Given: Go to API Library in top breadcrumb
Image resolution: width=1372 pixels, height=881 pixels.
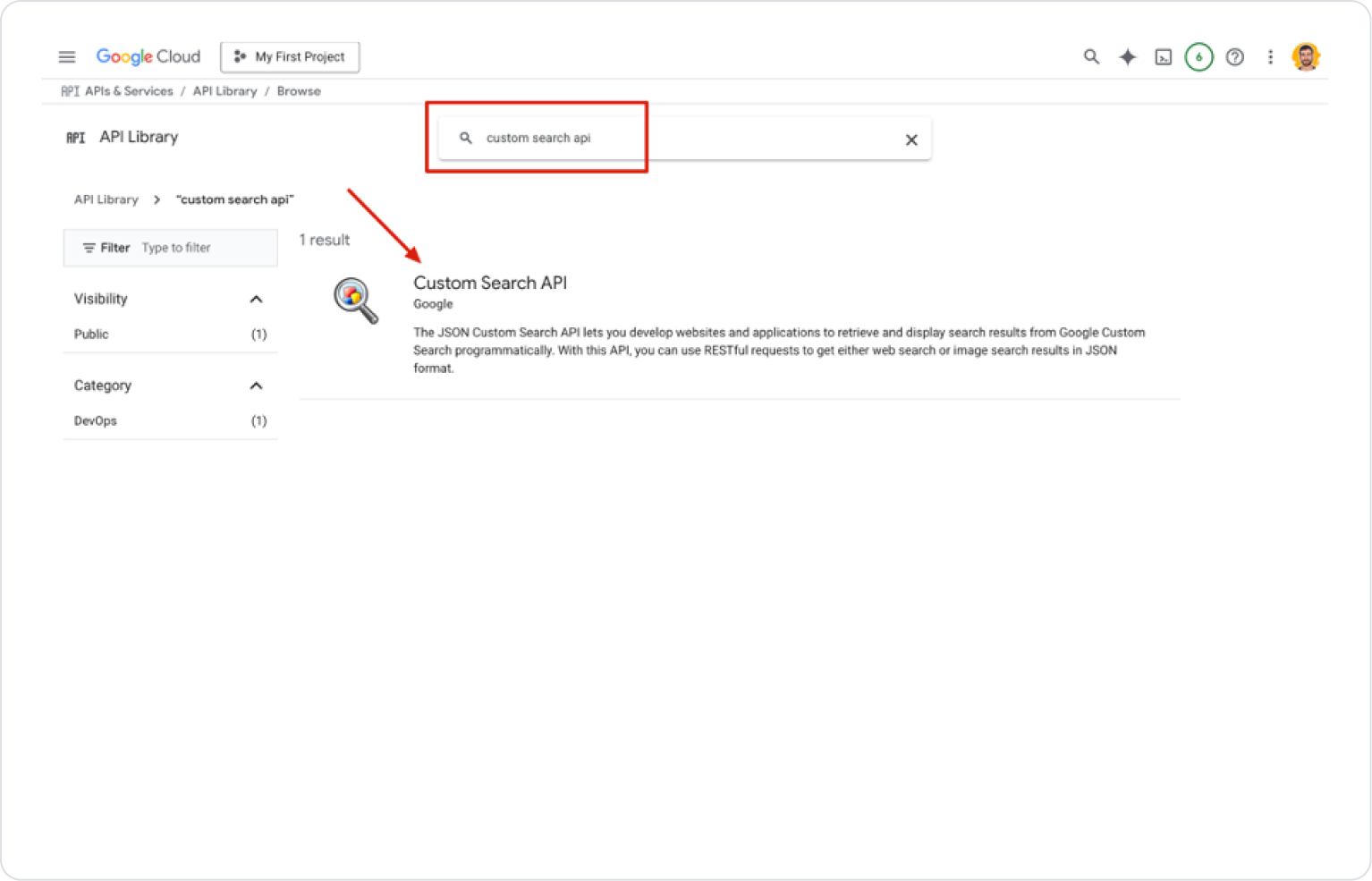Looking at the screenshot, I should click(x=224, y=91).
